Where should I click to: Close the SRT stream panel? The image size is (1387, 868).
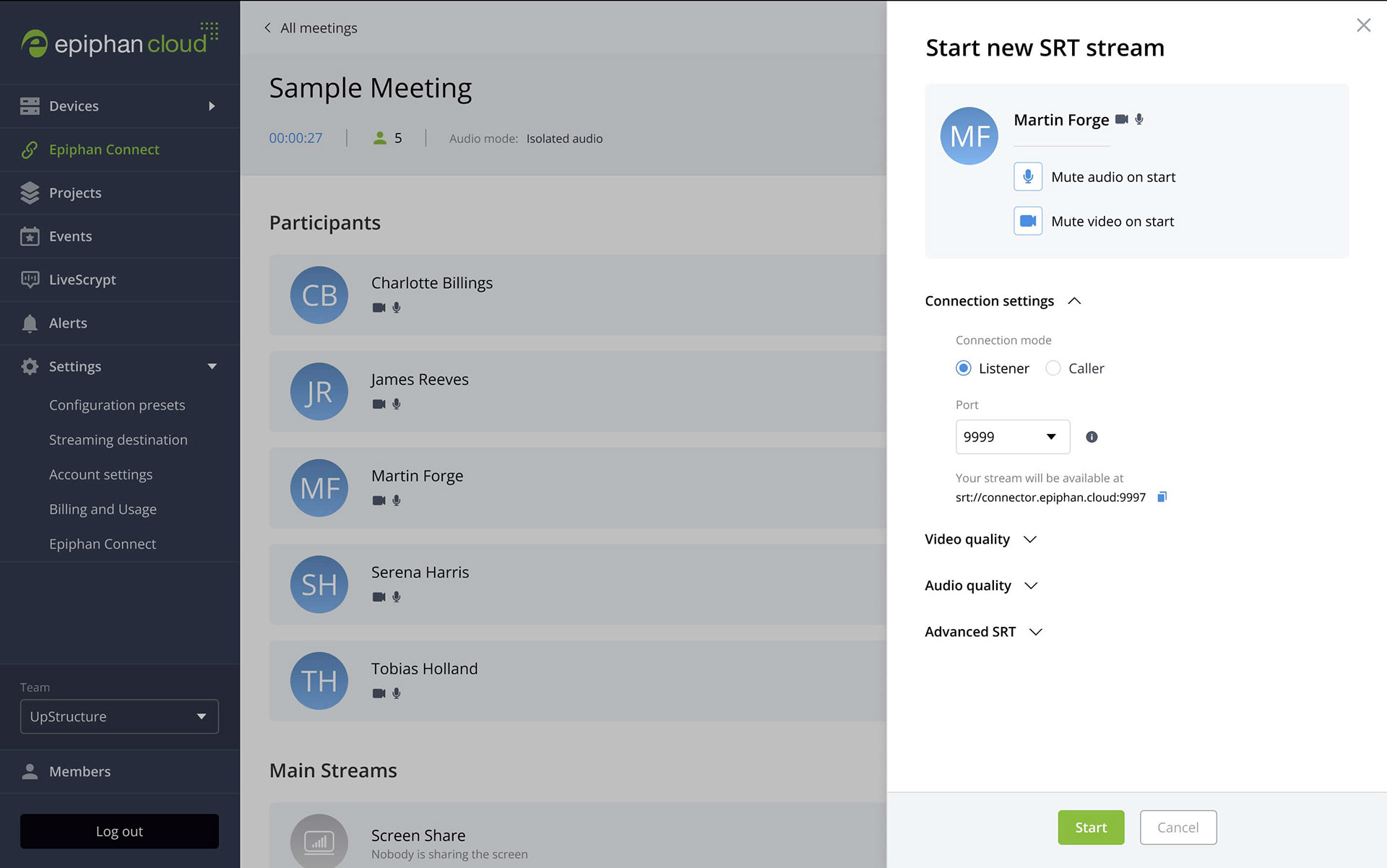(1363, 25)
